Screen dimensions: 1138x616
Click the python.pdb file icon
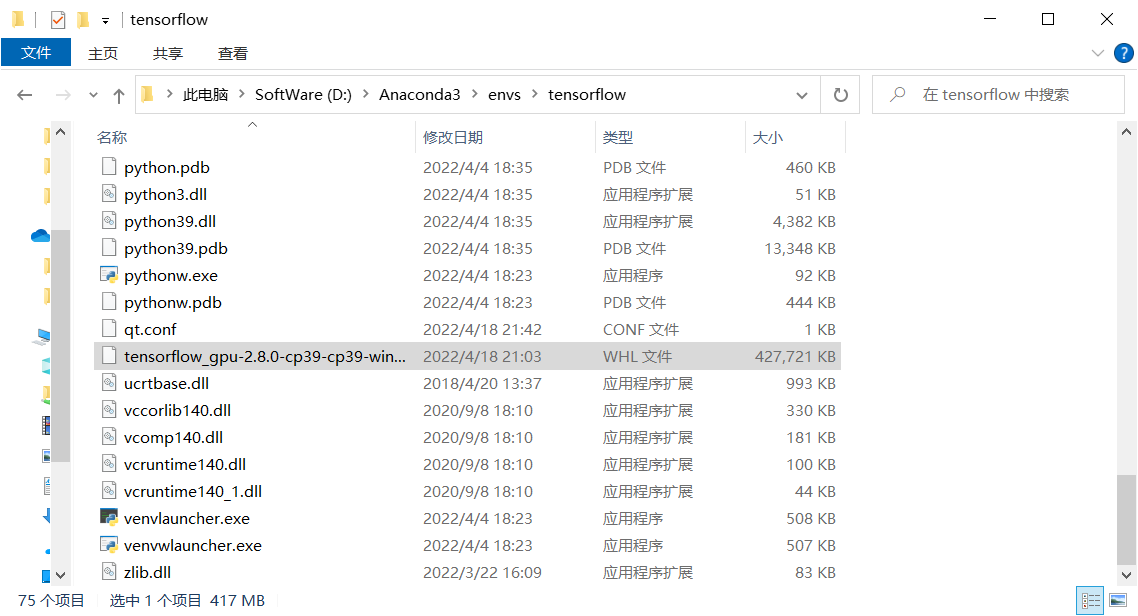coord(109,167)
